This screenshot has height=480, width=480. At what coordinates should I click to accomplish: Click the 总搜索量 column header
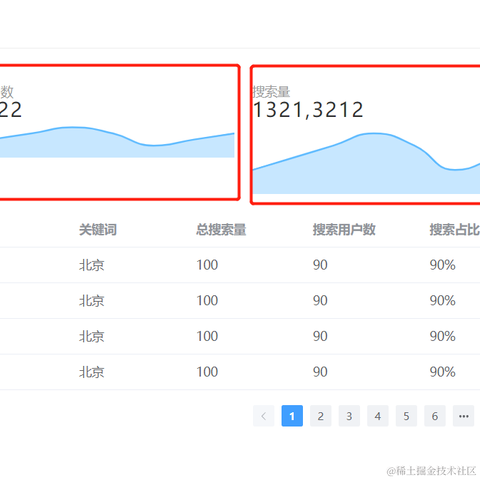point(221,230)
